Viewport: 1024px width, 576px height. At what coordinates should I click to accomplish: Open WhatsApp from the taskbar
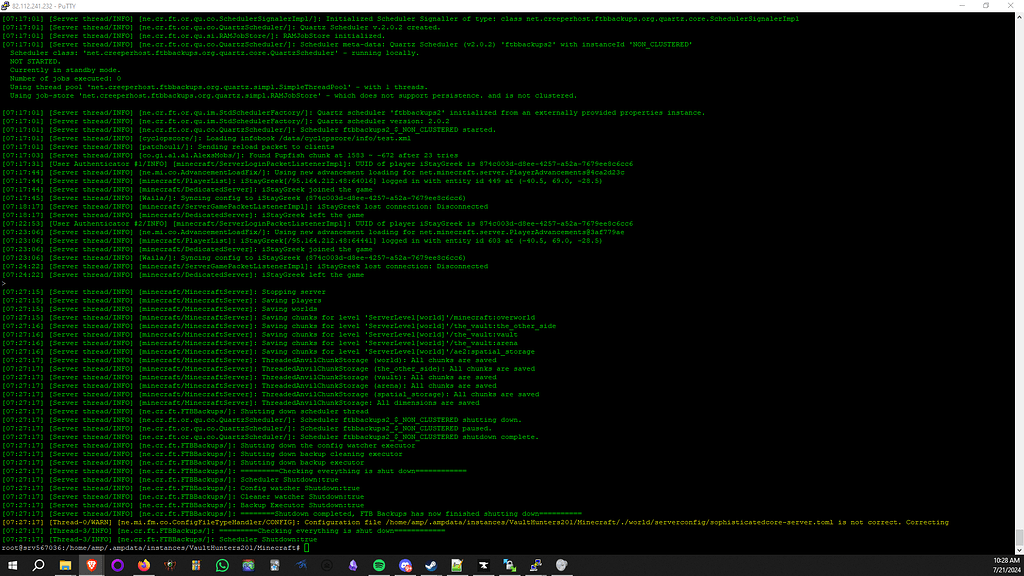click(x=221, y=565)
